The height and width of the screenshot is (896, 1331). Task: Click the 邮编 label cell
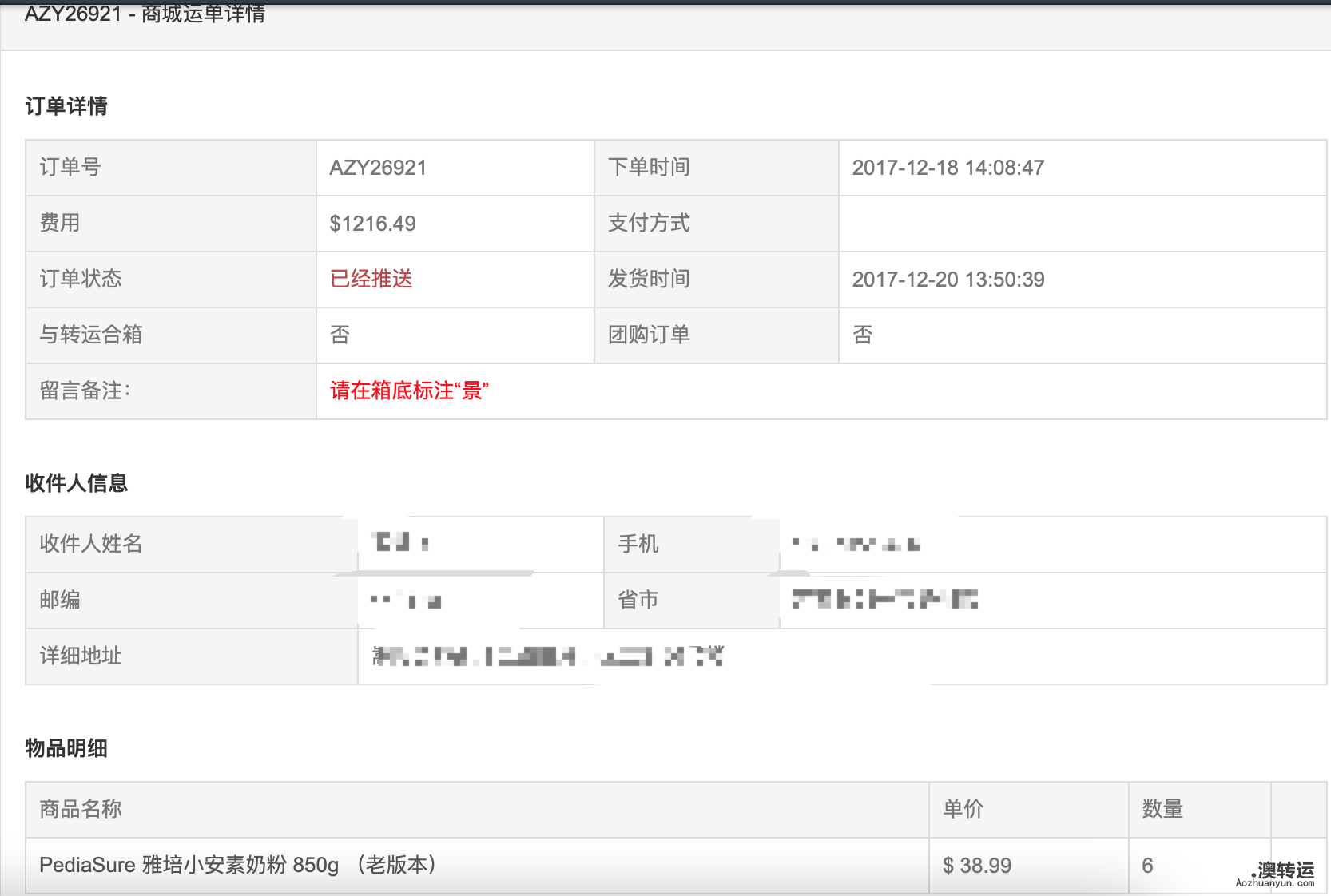[x=192, y=601]
